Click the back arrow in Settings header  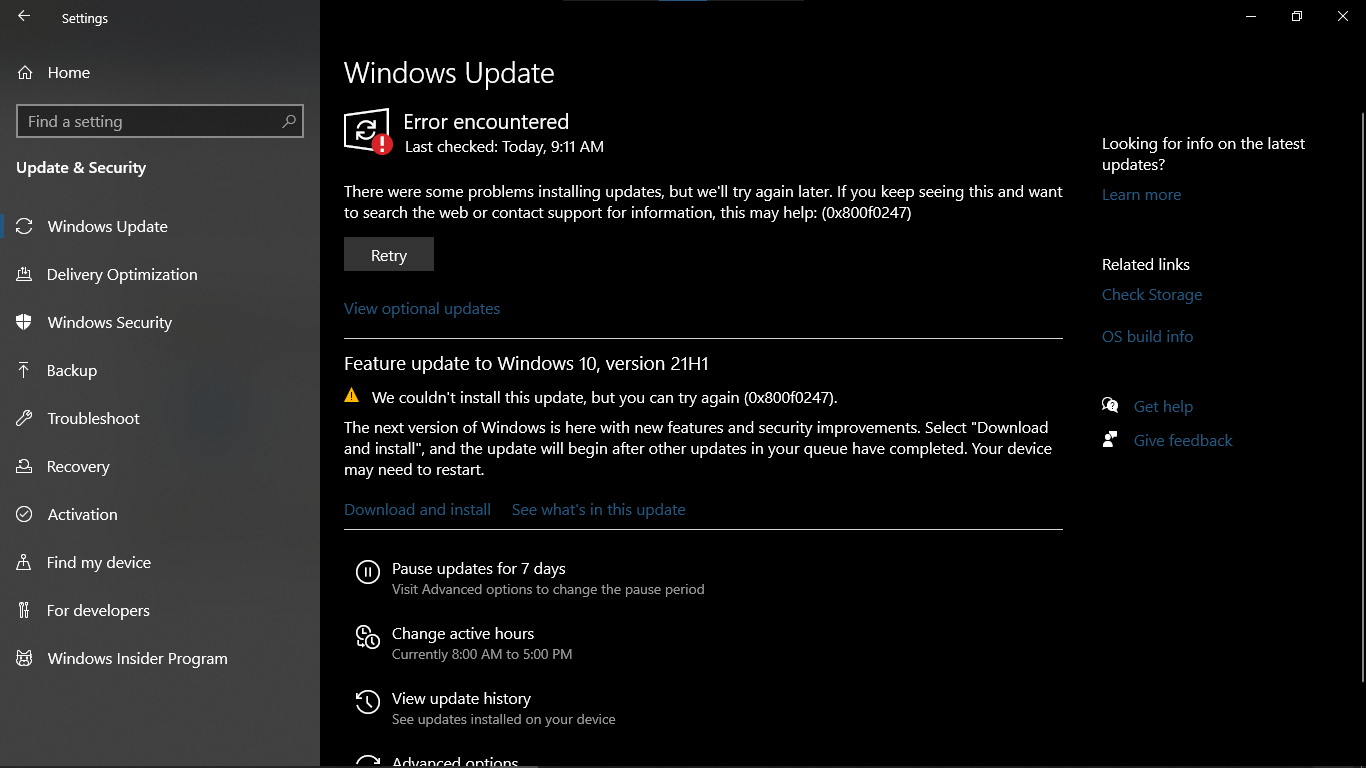point(24,17)
